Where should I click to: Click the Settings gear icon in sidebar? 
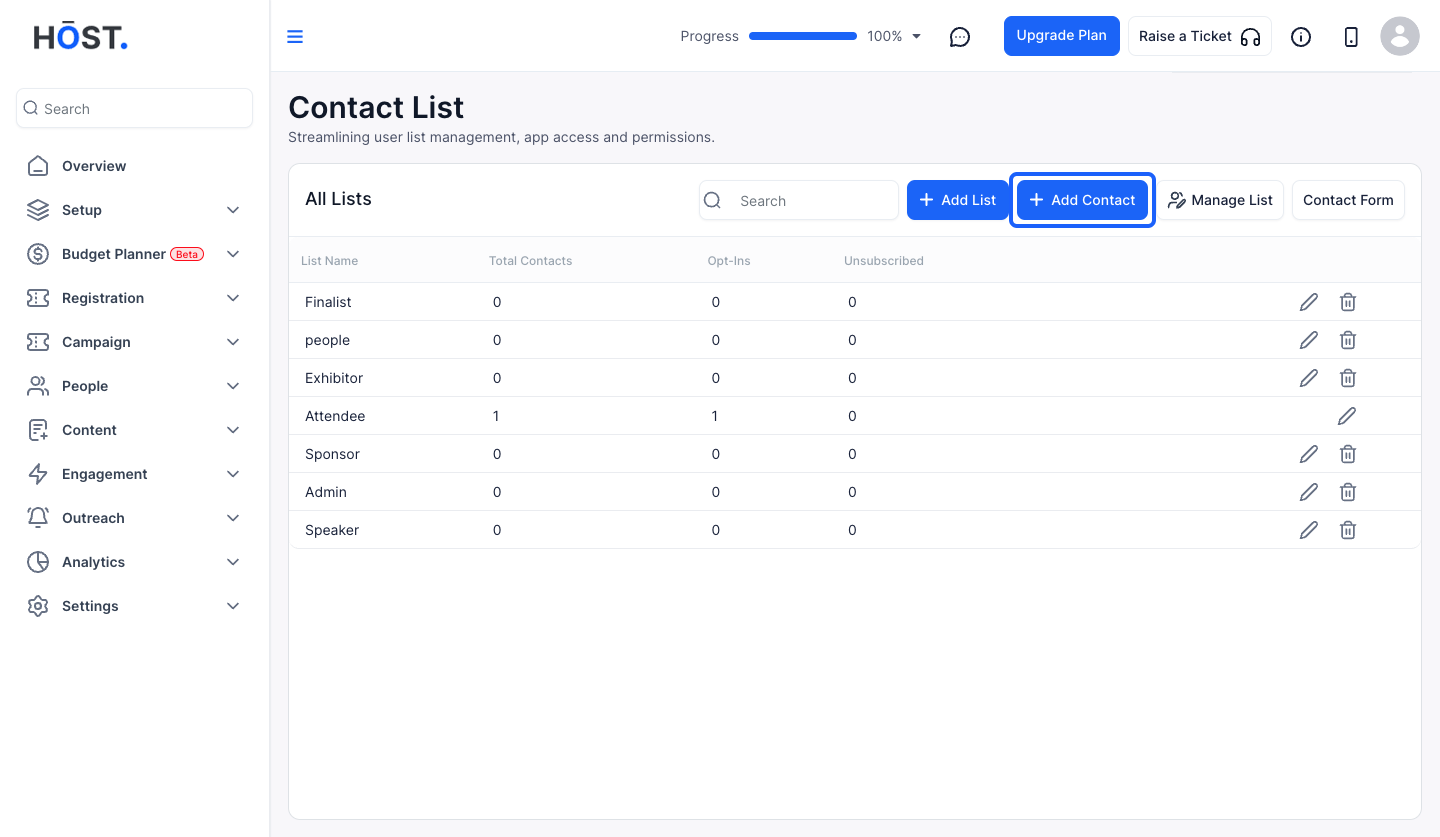[38, 606]
